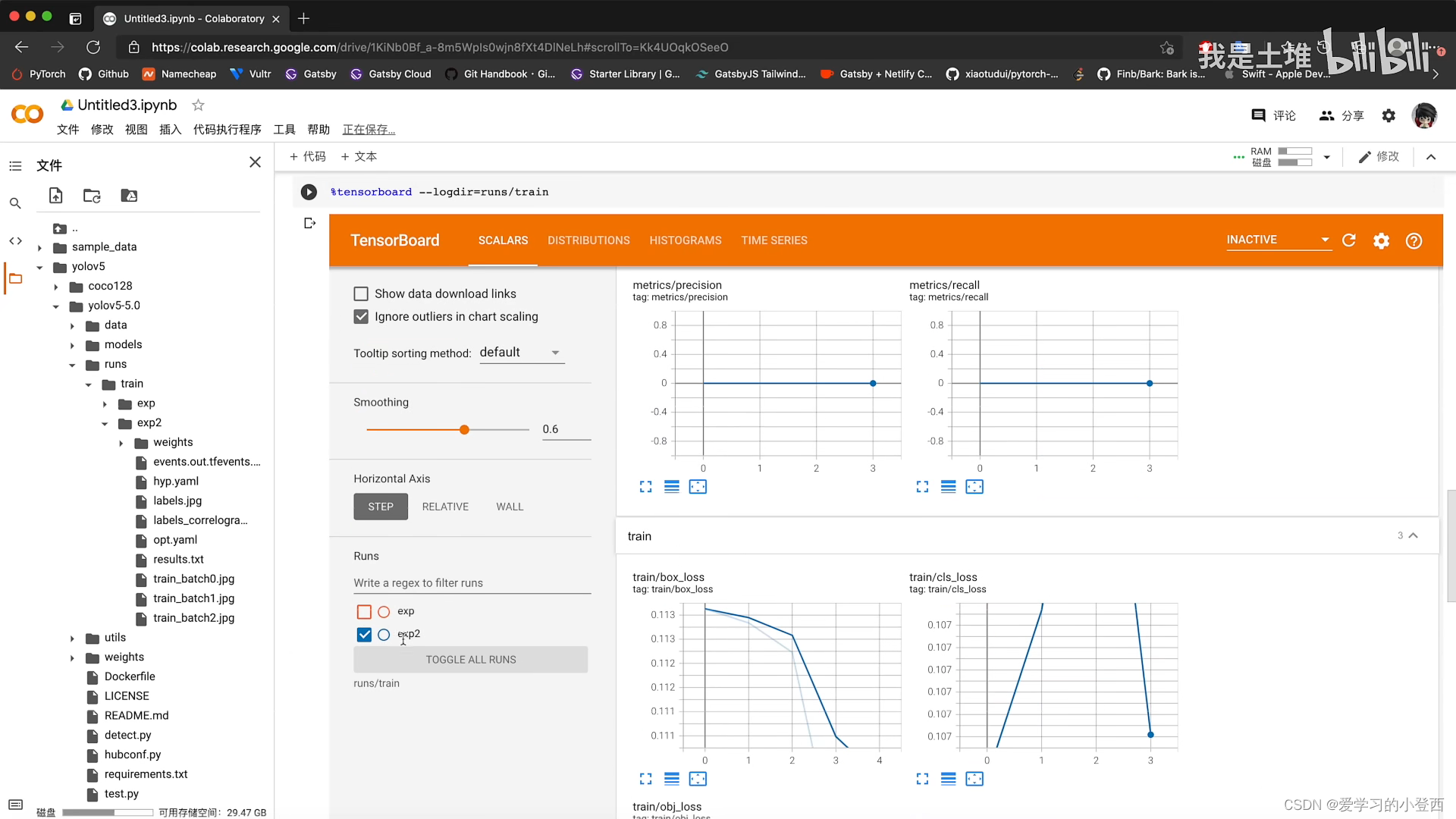The image size is (1456, 819).
Task: Uncheck the exp2 run checkbox
Action: (364, 635)
